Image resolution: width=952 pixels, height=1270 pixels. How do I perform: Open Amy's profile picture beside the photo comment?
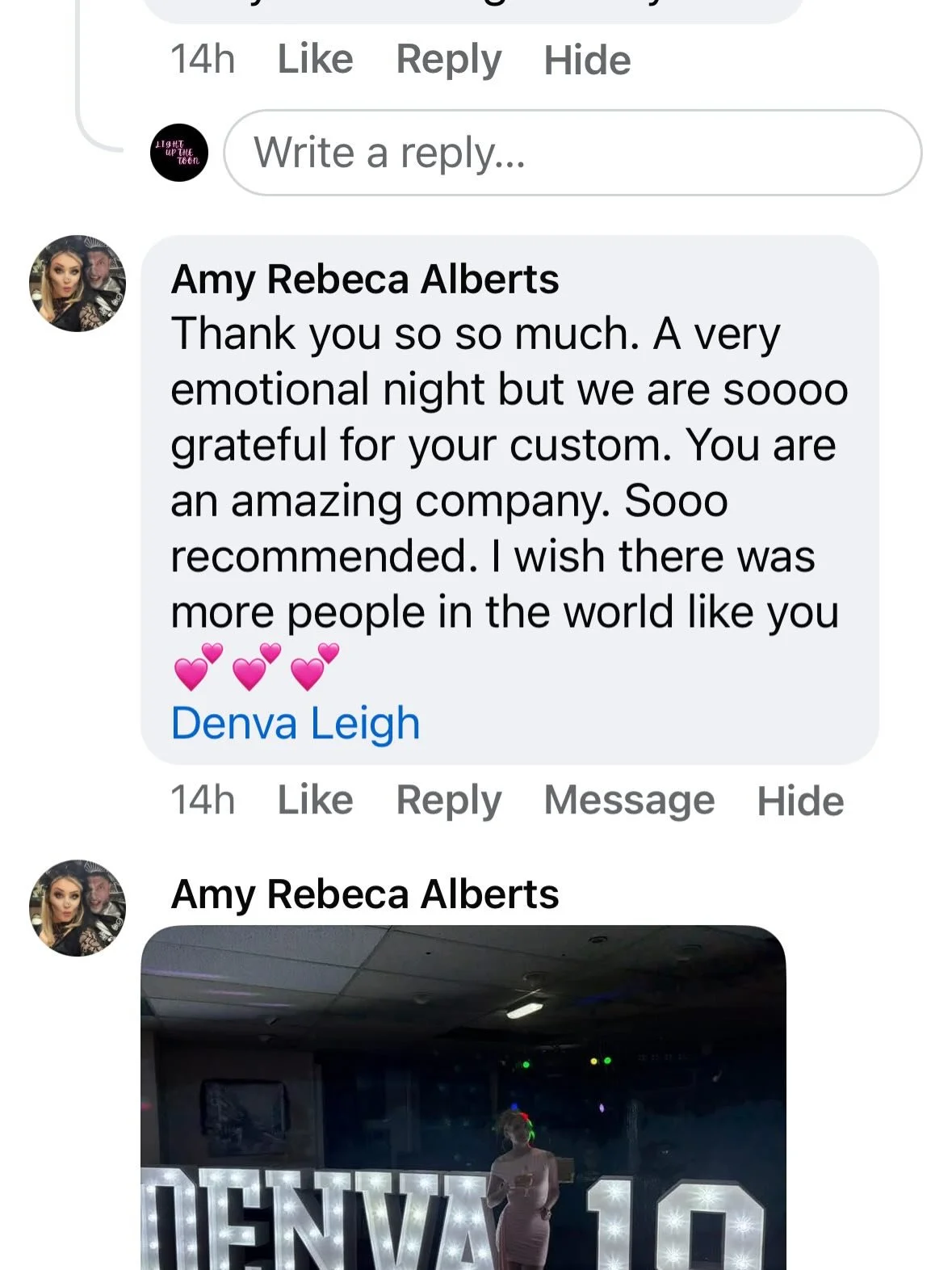pyautogui.click(x=78, y=908)
